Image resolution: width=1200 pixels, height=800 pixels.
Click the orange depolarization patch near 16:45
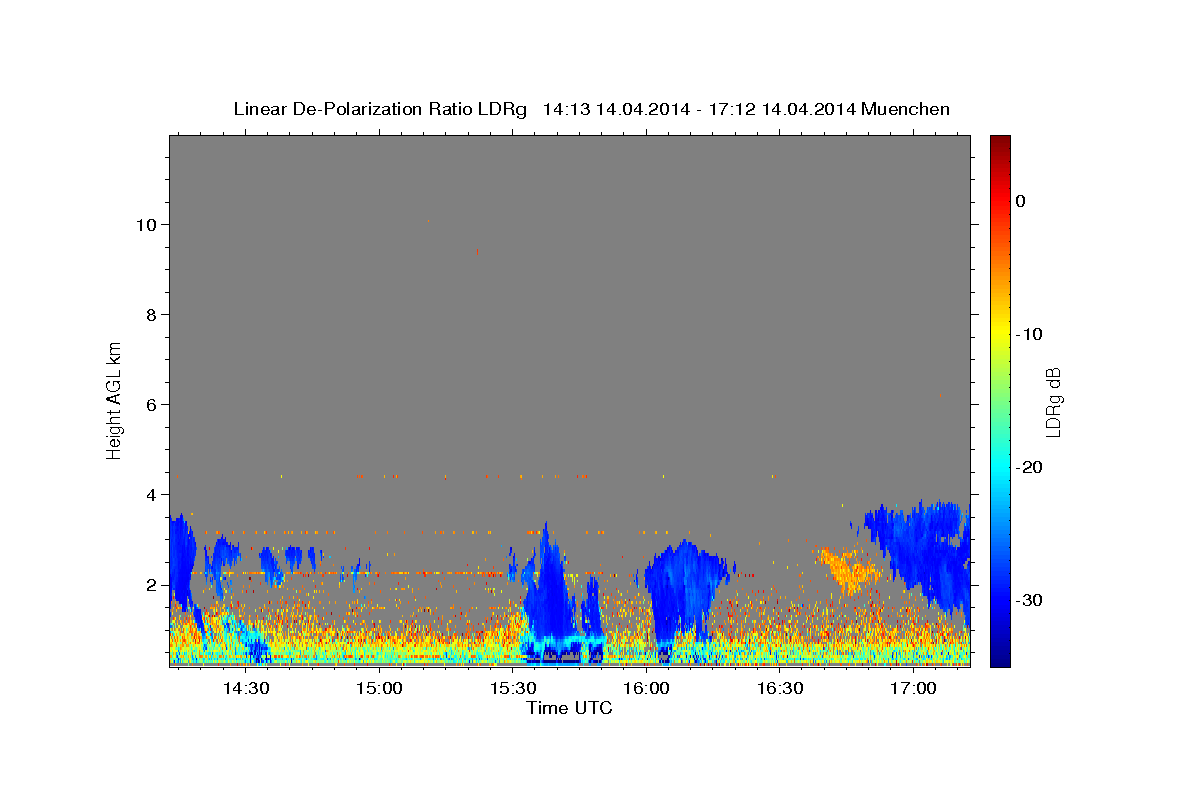pyautogui.click(x=848, y=570)
